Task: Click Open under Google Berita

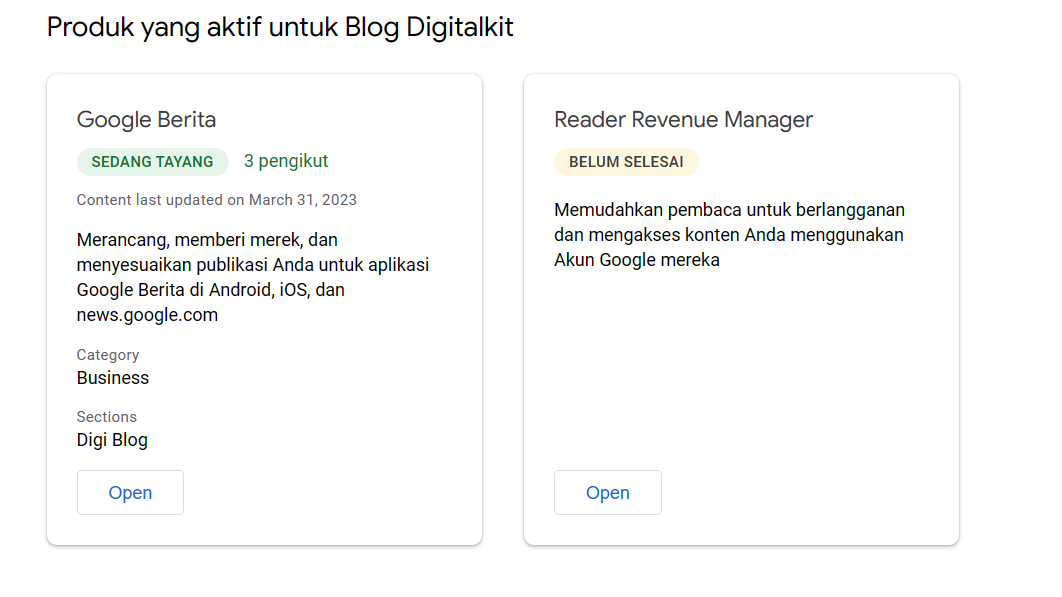Action: pyautogui.click(x=130, y=492)
